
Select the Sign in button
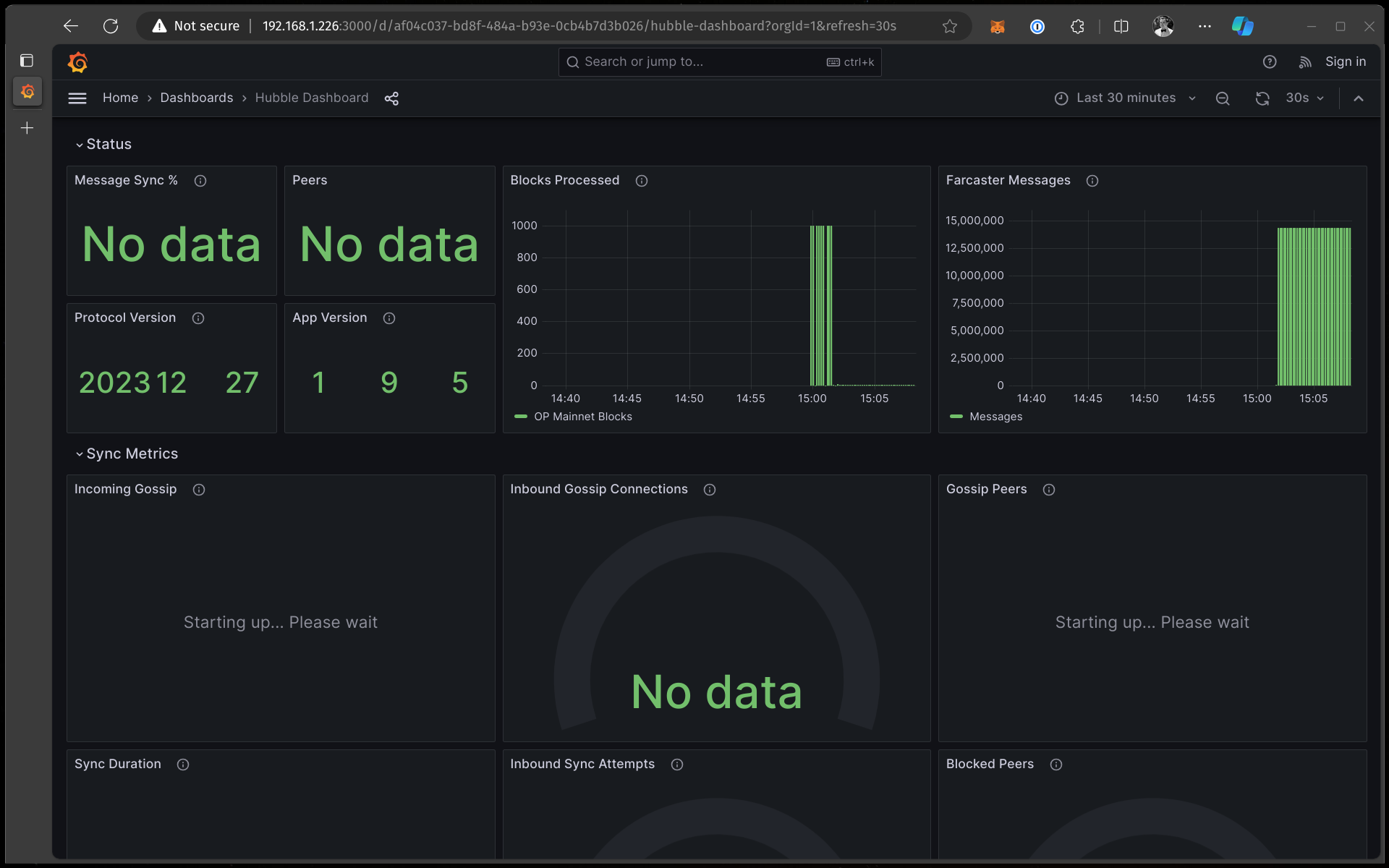coord(1345,61)
